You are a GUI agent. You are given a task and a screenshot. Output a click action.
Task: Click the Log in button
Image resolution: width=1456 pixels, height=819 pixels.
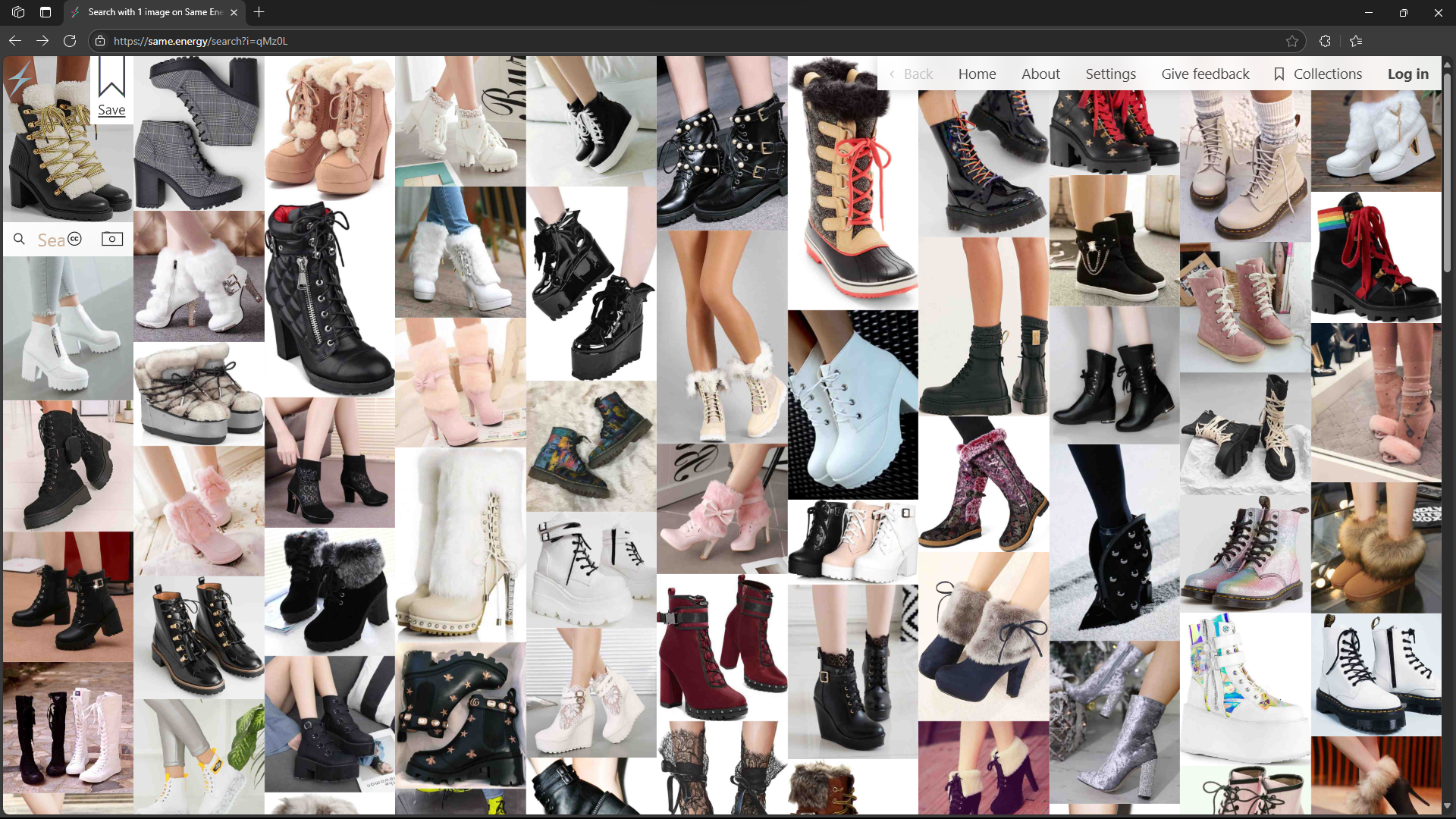click(1408, 74)
